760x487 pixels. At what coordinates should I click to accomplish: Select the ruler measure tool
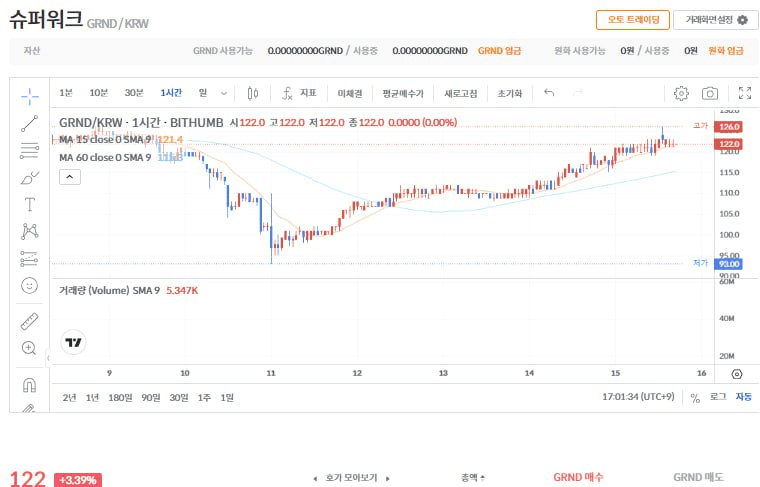pyautogui.click(x=30, y=321)
